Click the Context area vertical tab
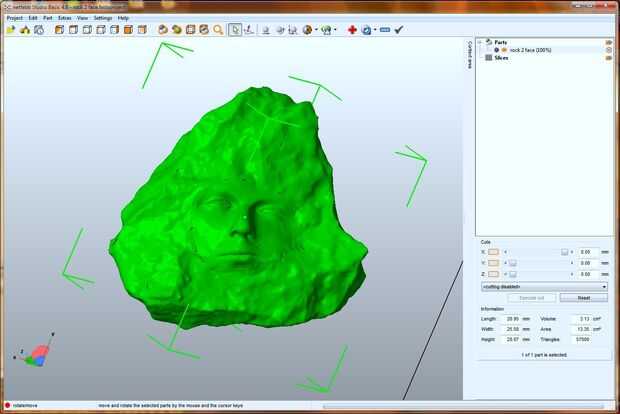Screen dimensions: 620x414 point(469,55)
